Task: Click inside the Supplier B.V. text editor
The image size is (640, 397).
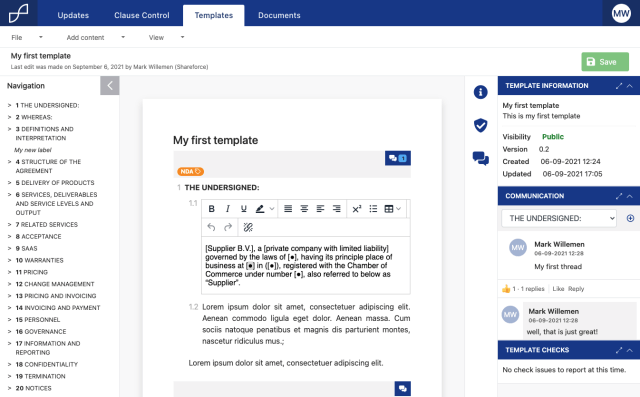Action: click(x=306, y=265)
